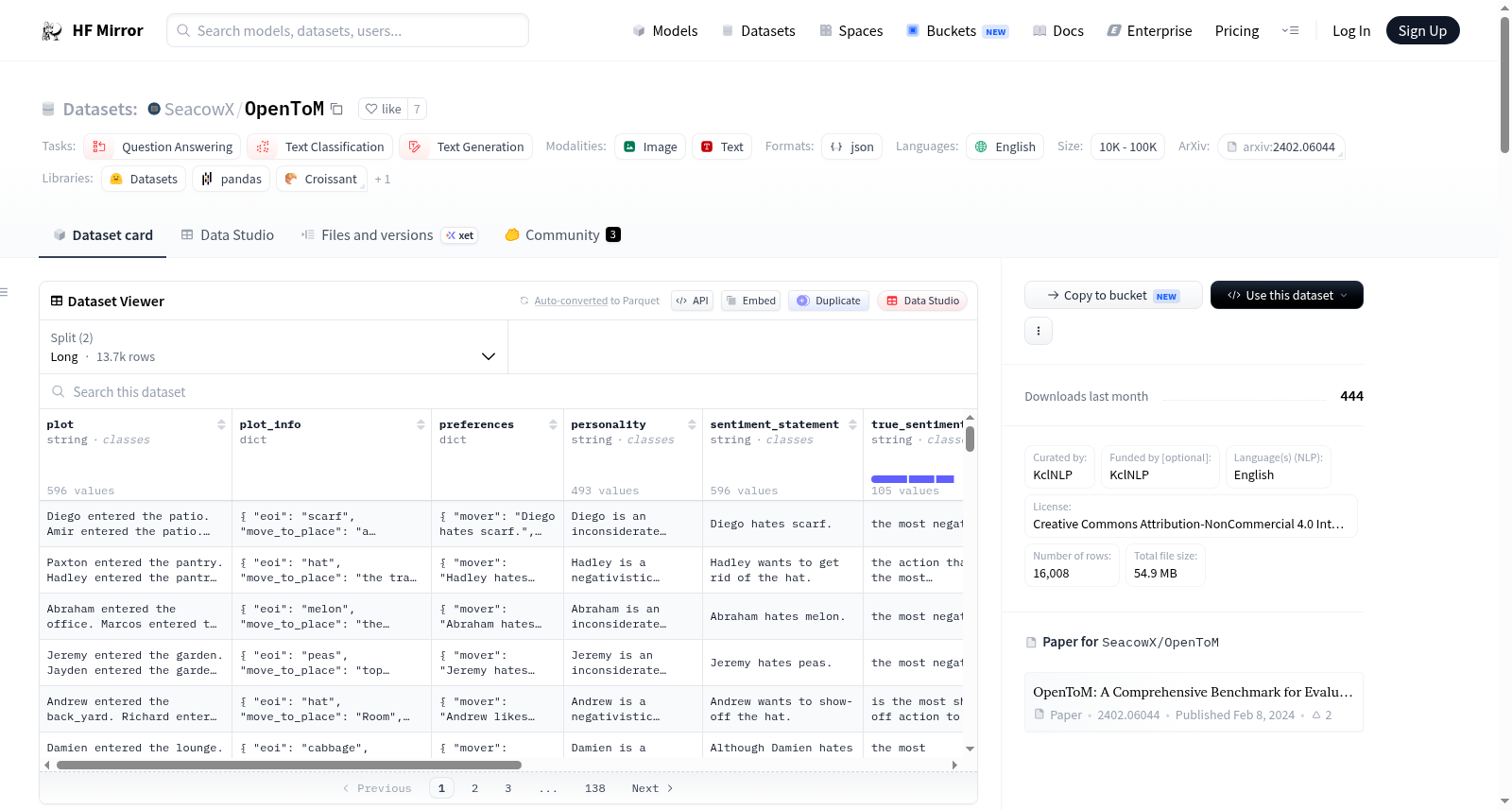Go to page 3 of the table
The width and height of the screenshot is (1512, 810).
click(x=507, y=788)
